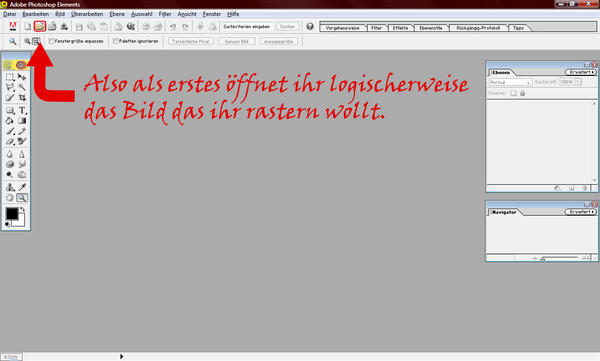Select the Zoom tool in toolbox
This screenshot has width=600, height=361.
point(22,198)
